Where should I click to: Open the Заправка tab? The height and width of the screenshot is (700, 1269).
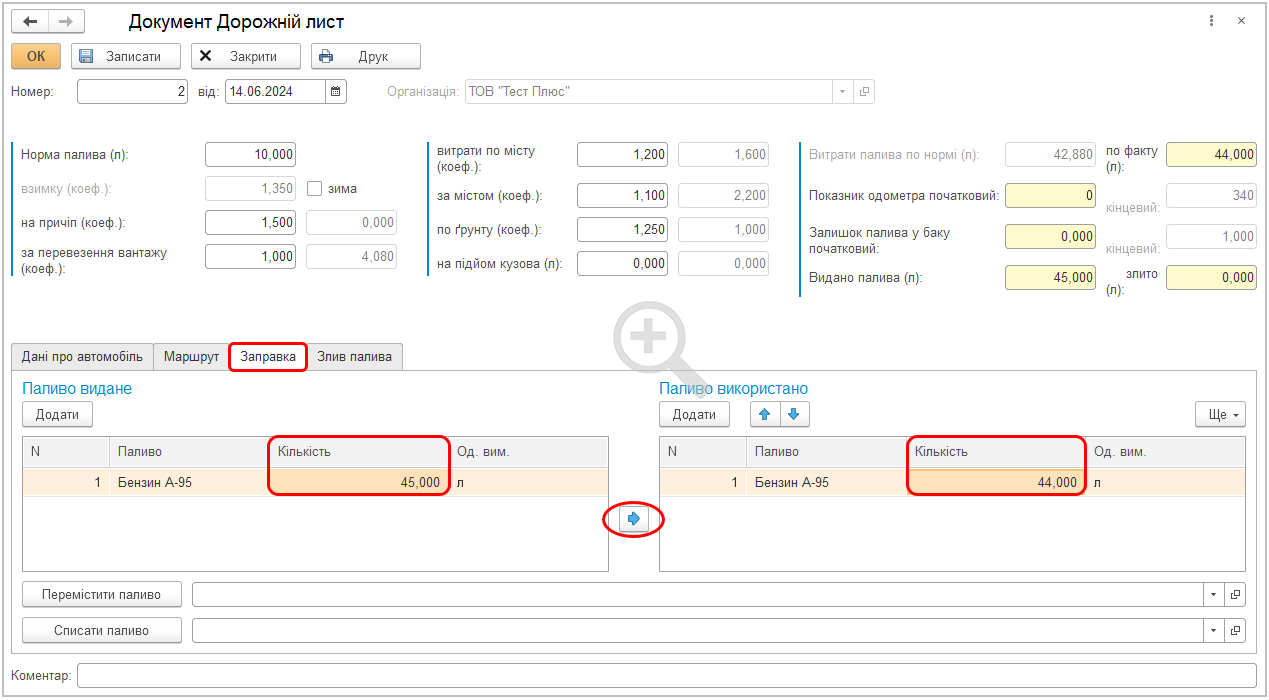[268, 356]
